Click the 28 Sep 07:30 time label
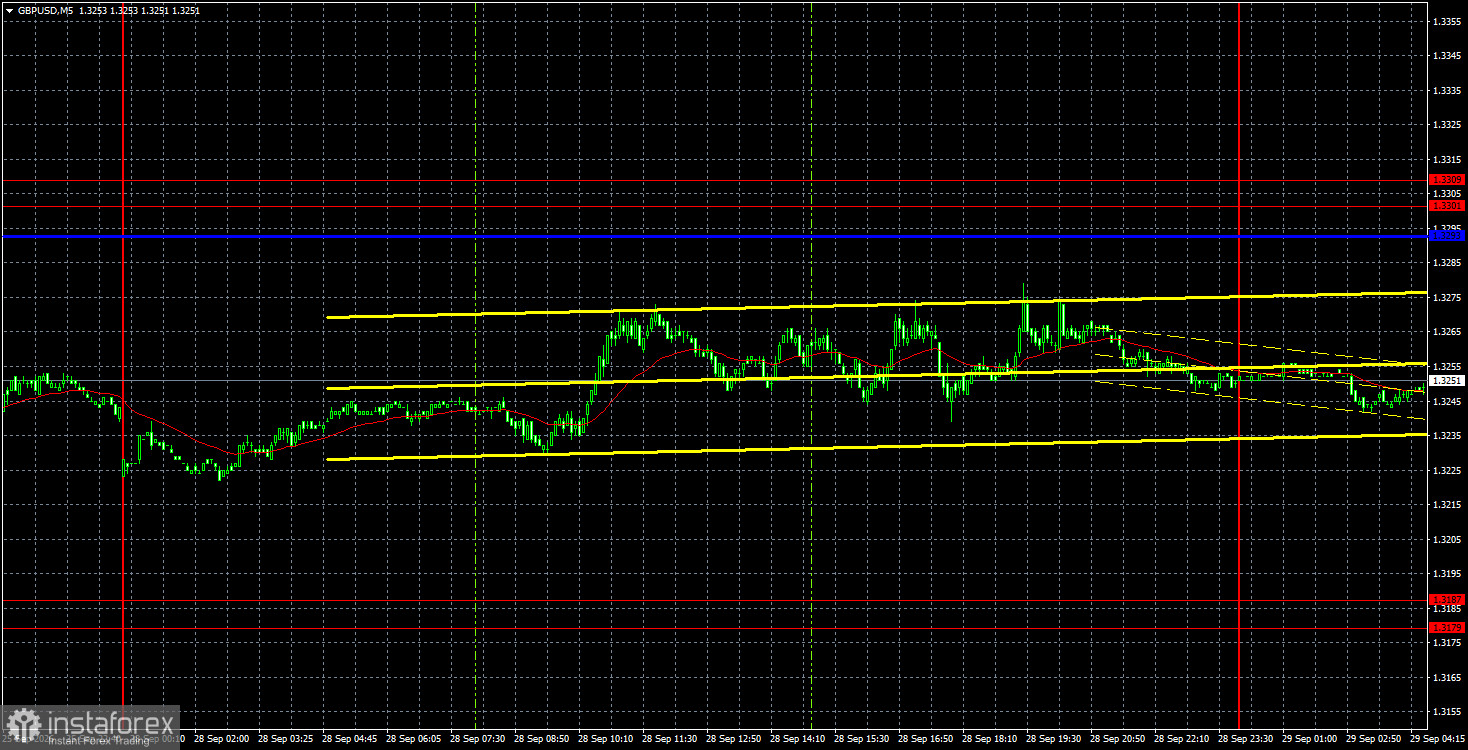The image size is (1468, 750). (x=475, y=739)
